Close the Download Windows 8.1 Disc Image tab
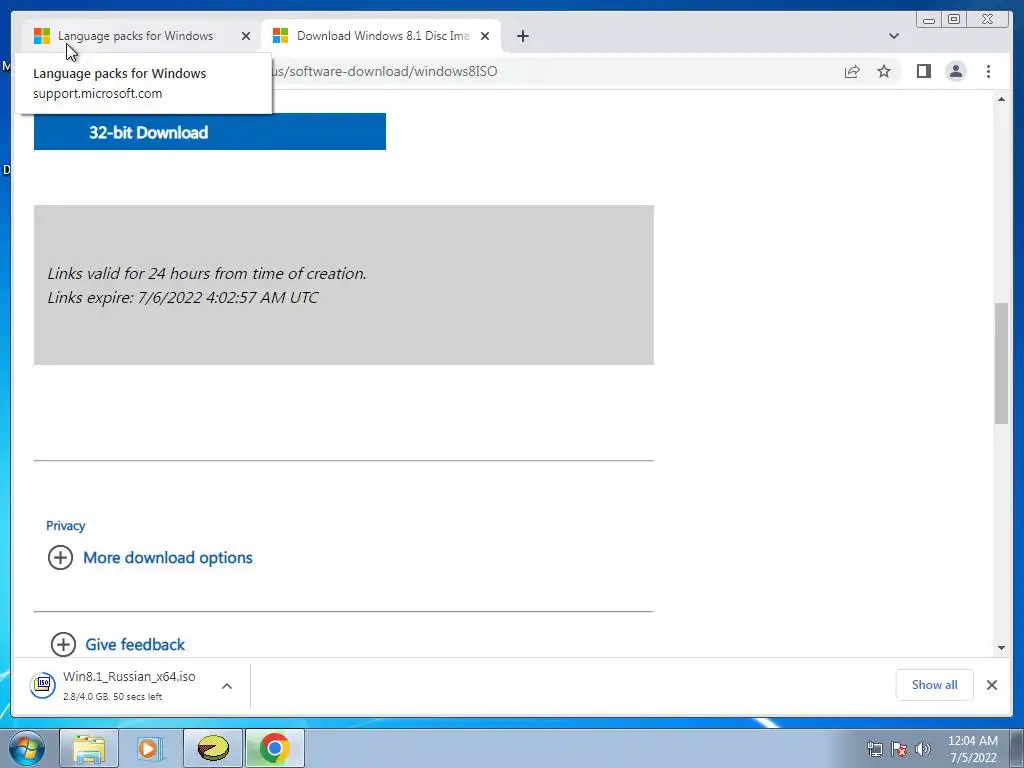 pos(485,36)
